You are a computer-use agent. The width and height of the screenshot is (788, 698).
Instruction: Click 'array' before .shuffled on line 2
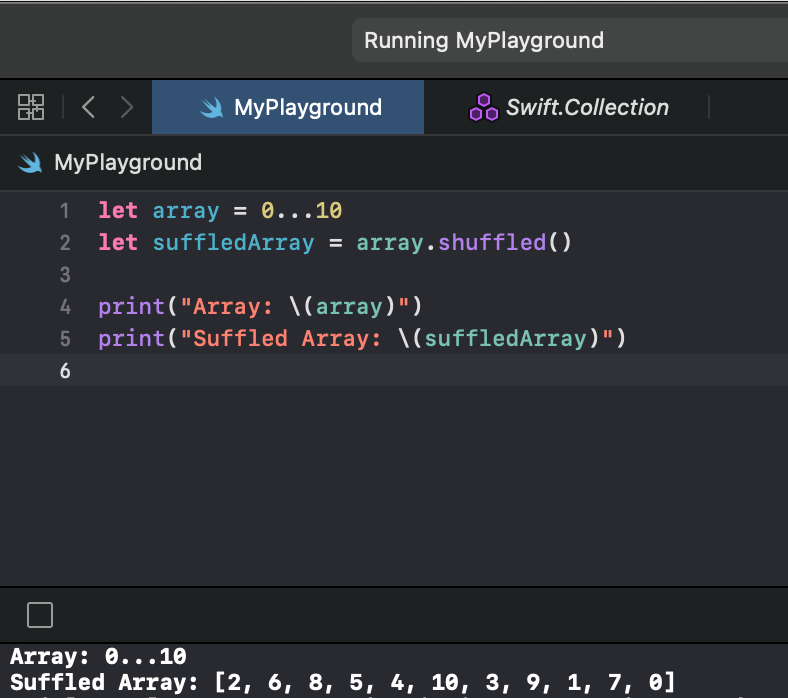[390, 243]
